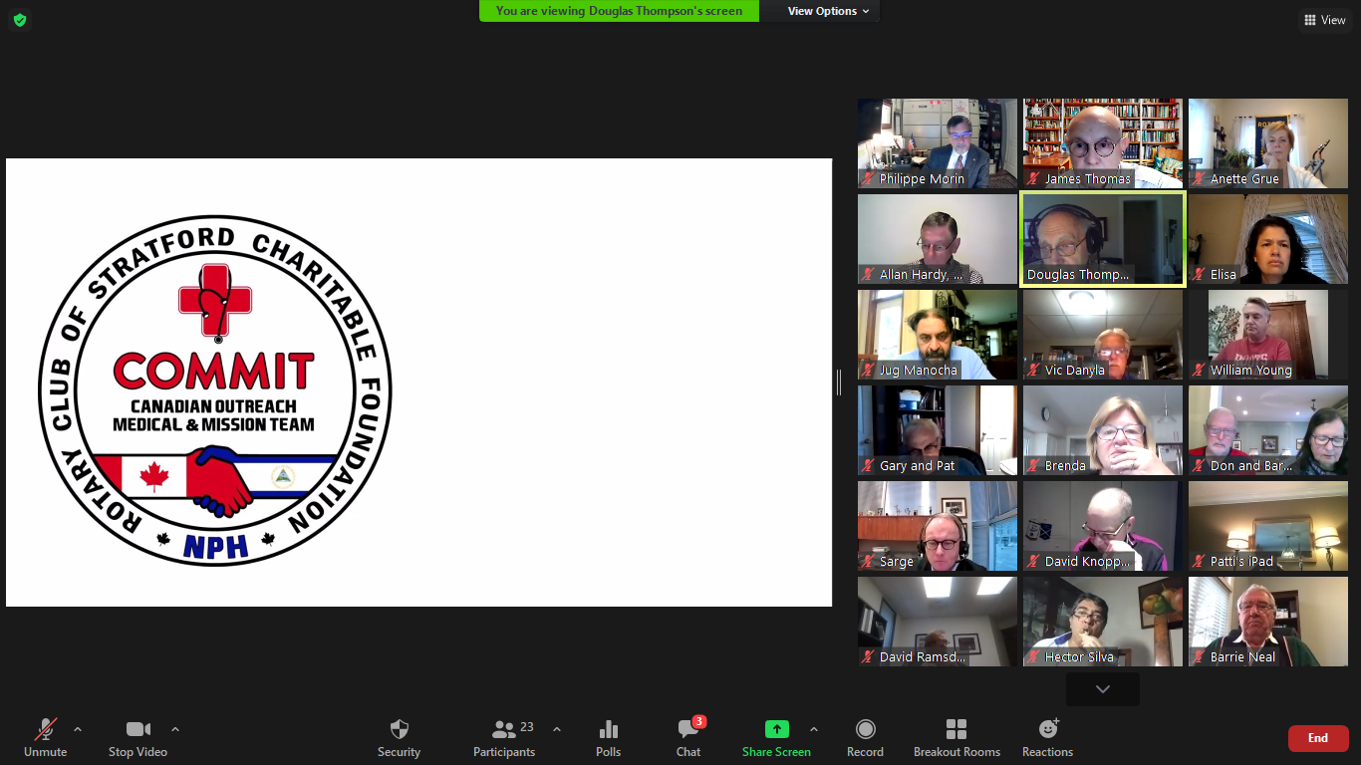The image size is (1361, 765).
Task: Select William Young's video tile
Action: click(x=1268, y=335)
